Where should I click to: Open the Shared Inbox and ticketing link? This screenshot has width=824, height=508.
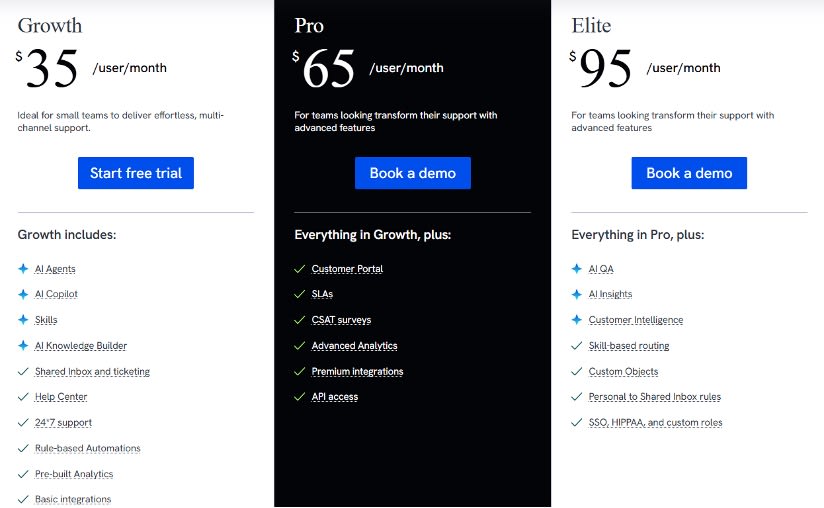pyautogui.click(x=92, y=371)
